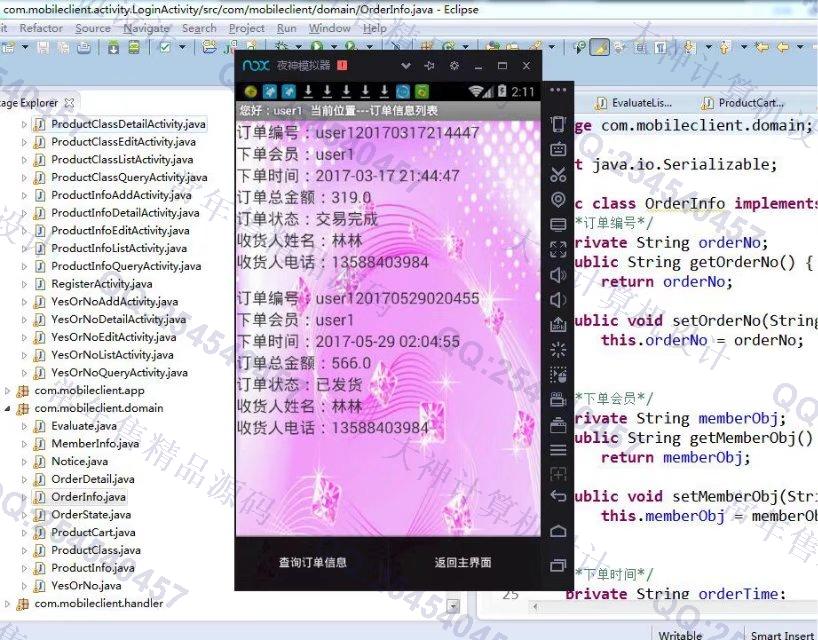
Task: Open Run menu
Action: pos(286,28)
